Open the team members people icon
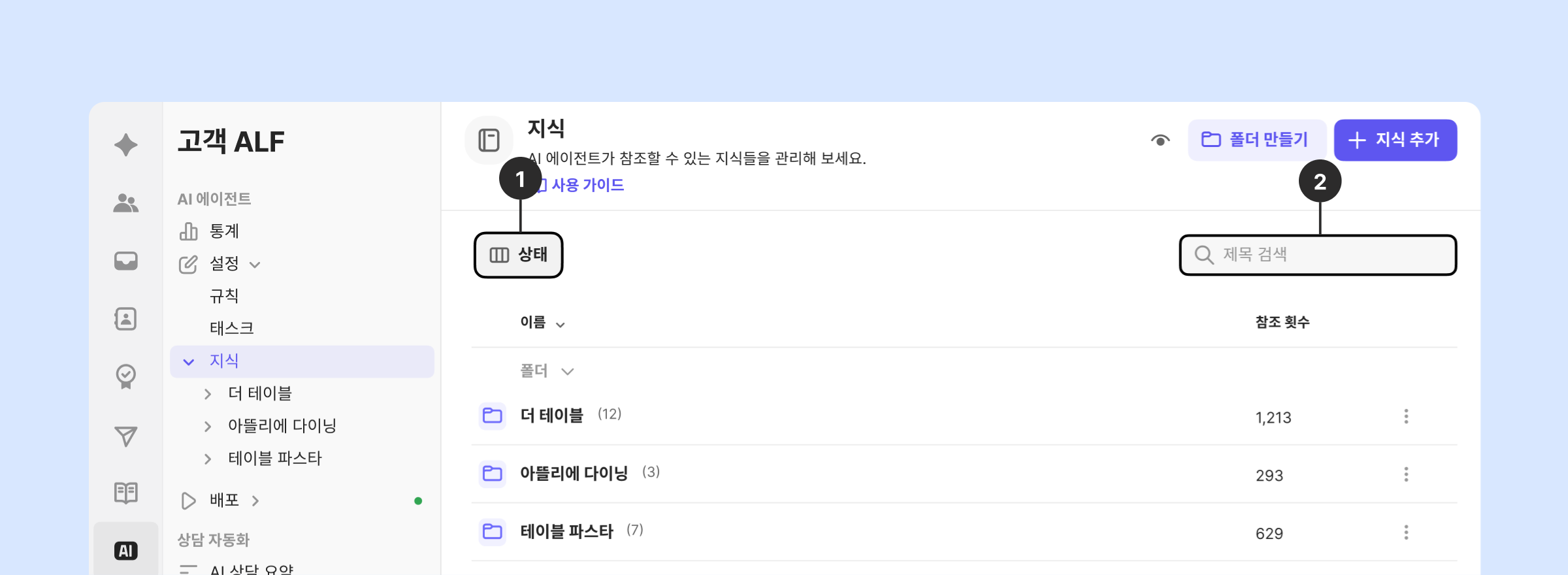This screenshot has height=575, width=1568. pyautogui.click(x=125, y=203)
